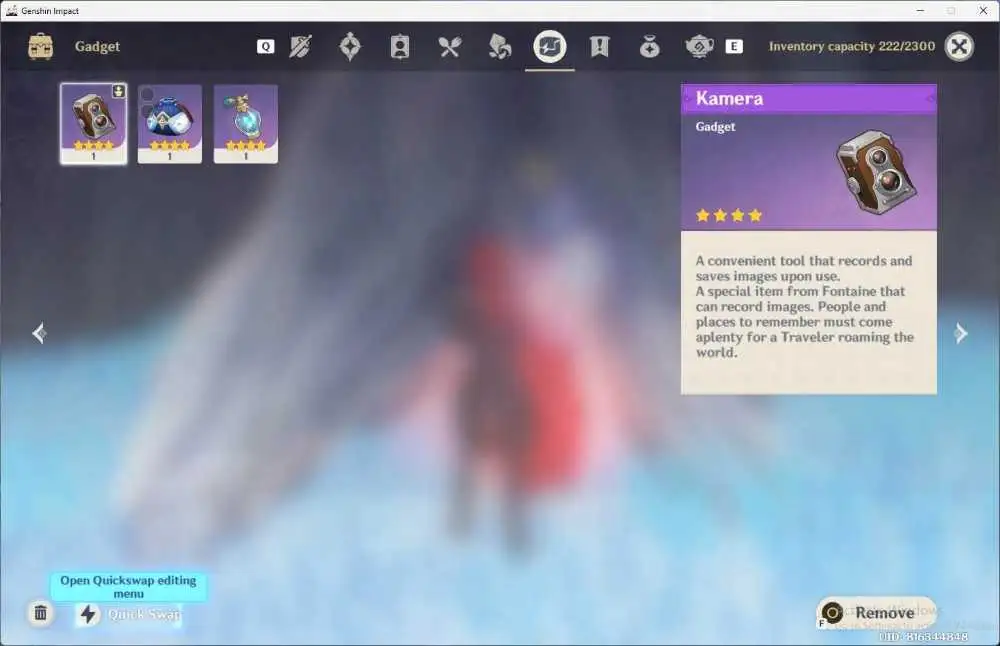Click the Inventory capacity 222/2300 text
The image size is (1000, 646).
852,47
